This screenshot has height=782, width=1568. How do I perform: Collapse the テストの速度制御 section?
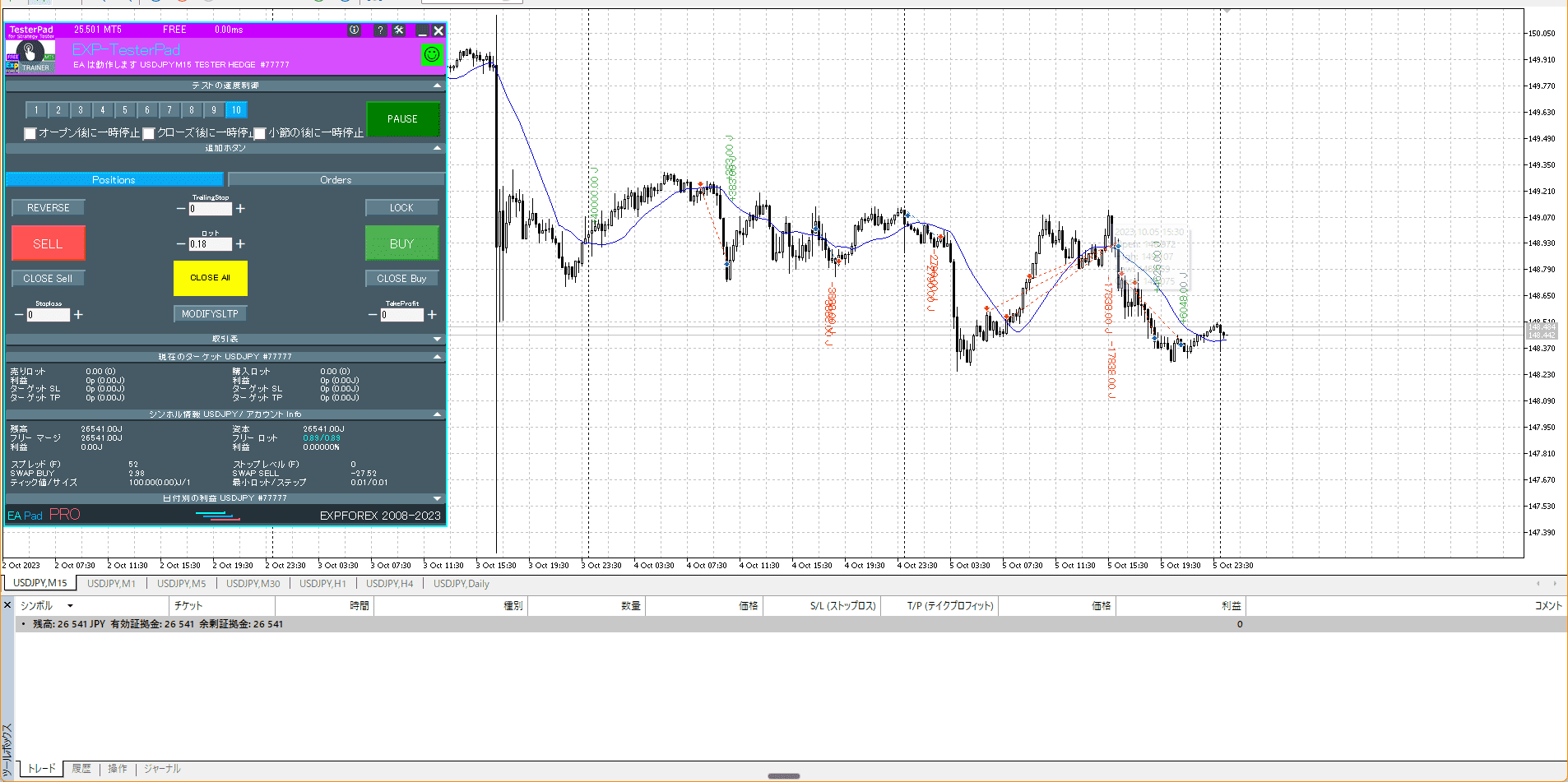437,86
